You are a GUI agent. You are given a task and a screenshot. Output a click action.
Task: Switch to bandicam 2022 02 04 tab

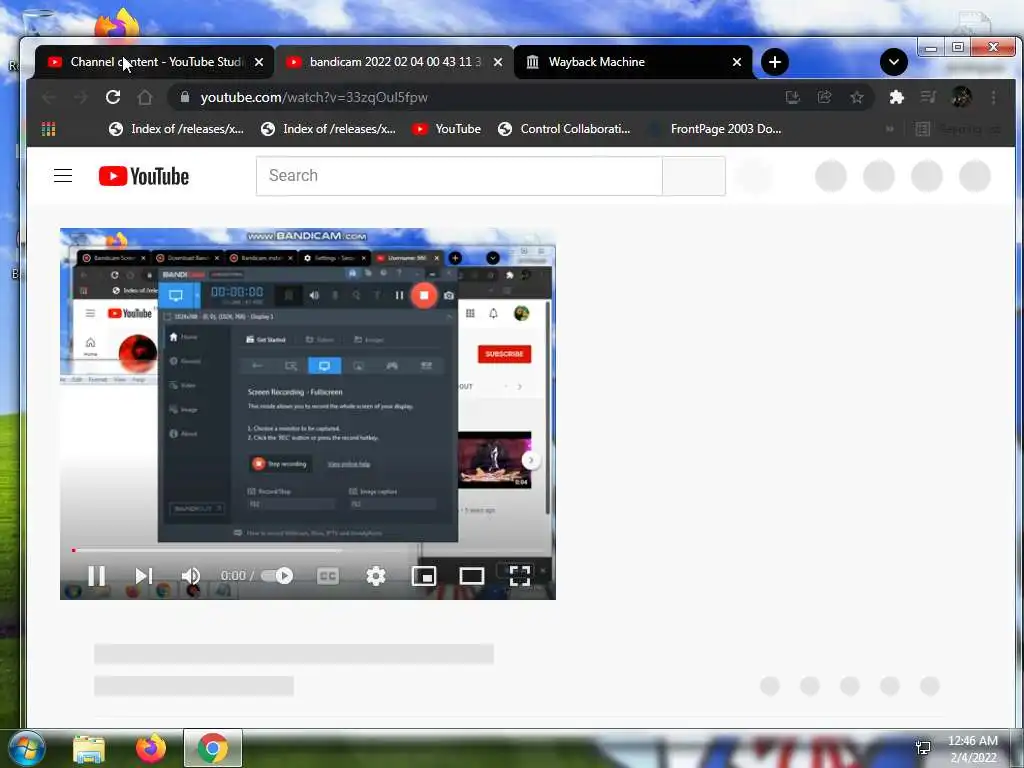394,62
